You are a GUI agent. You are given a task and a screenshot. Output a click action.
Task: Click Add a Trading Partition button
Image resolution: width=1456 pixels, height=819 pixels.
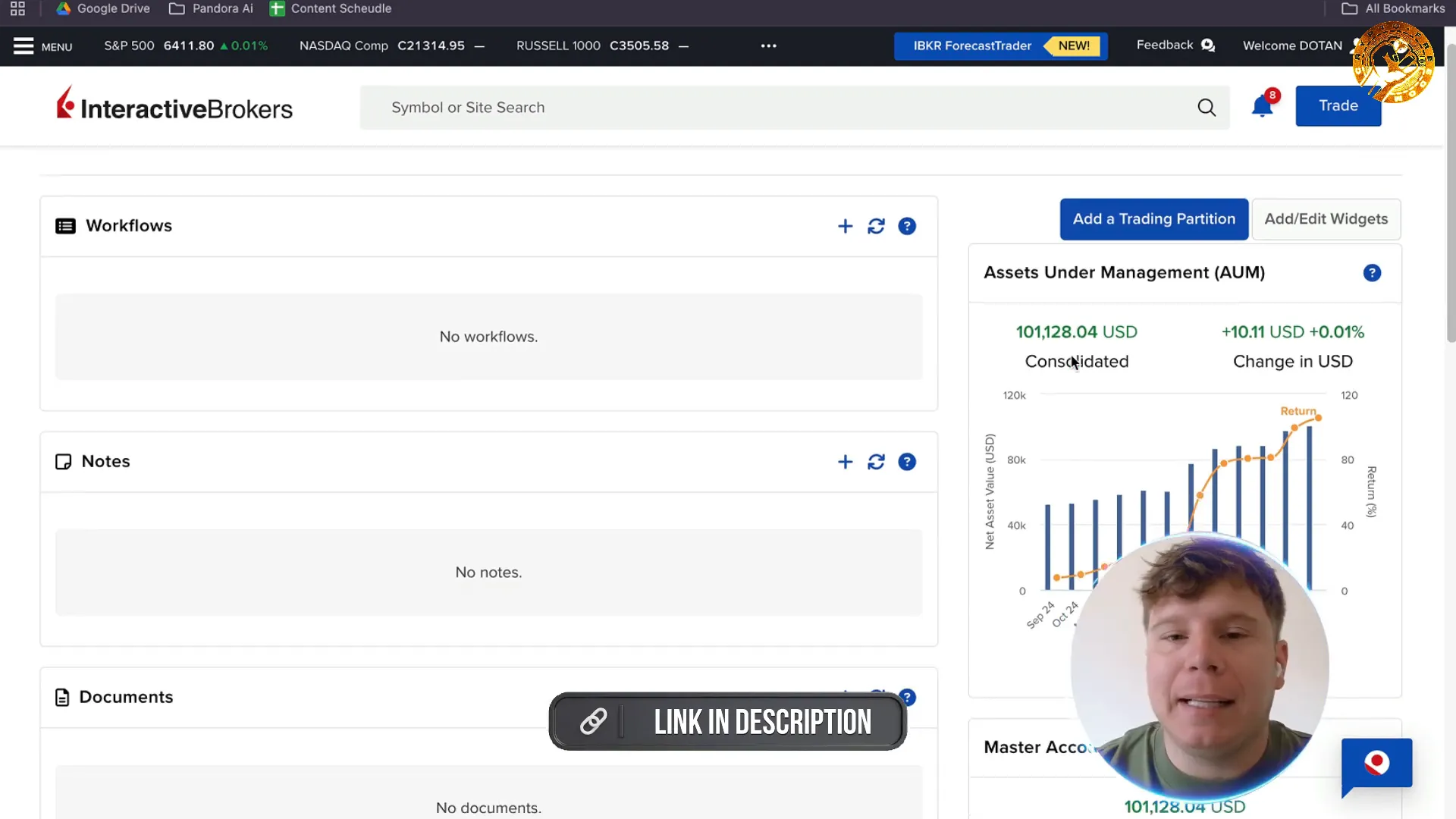1154,219
